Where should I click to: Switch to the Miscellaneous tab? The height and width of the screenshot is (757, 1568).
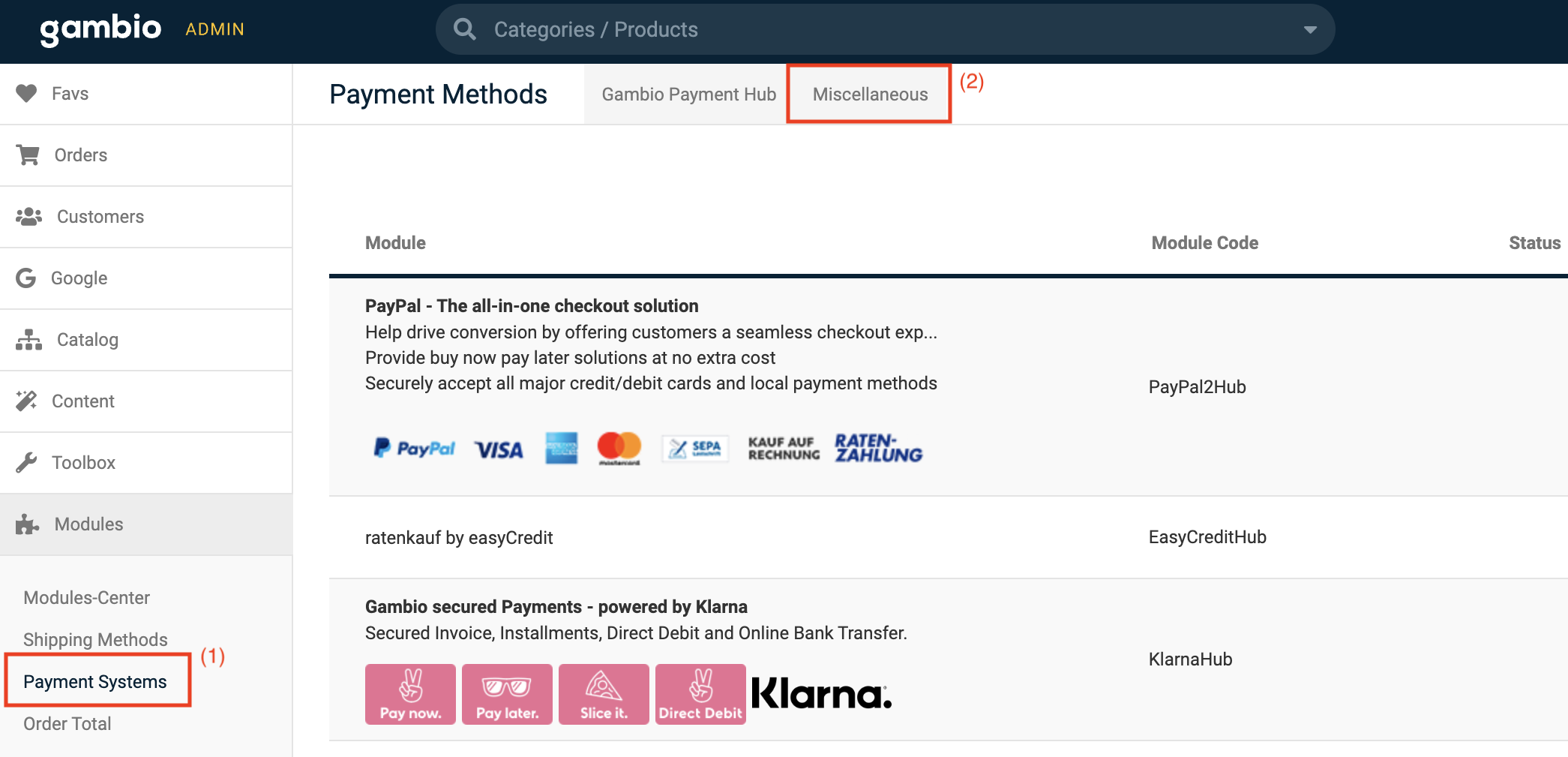pos(870,95)
